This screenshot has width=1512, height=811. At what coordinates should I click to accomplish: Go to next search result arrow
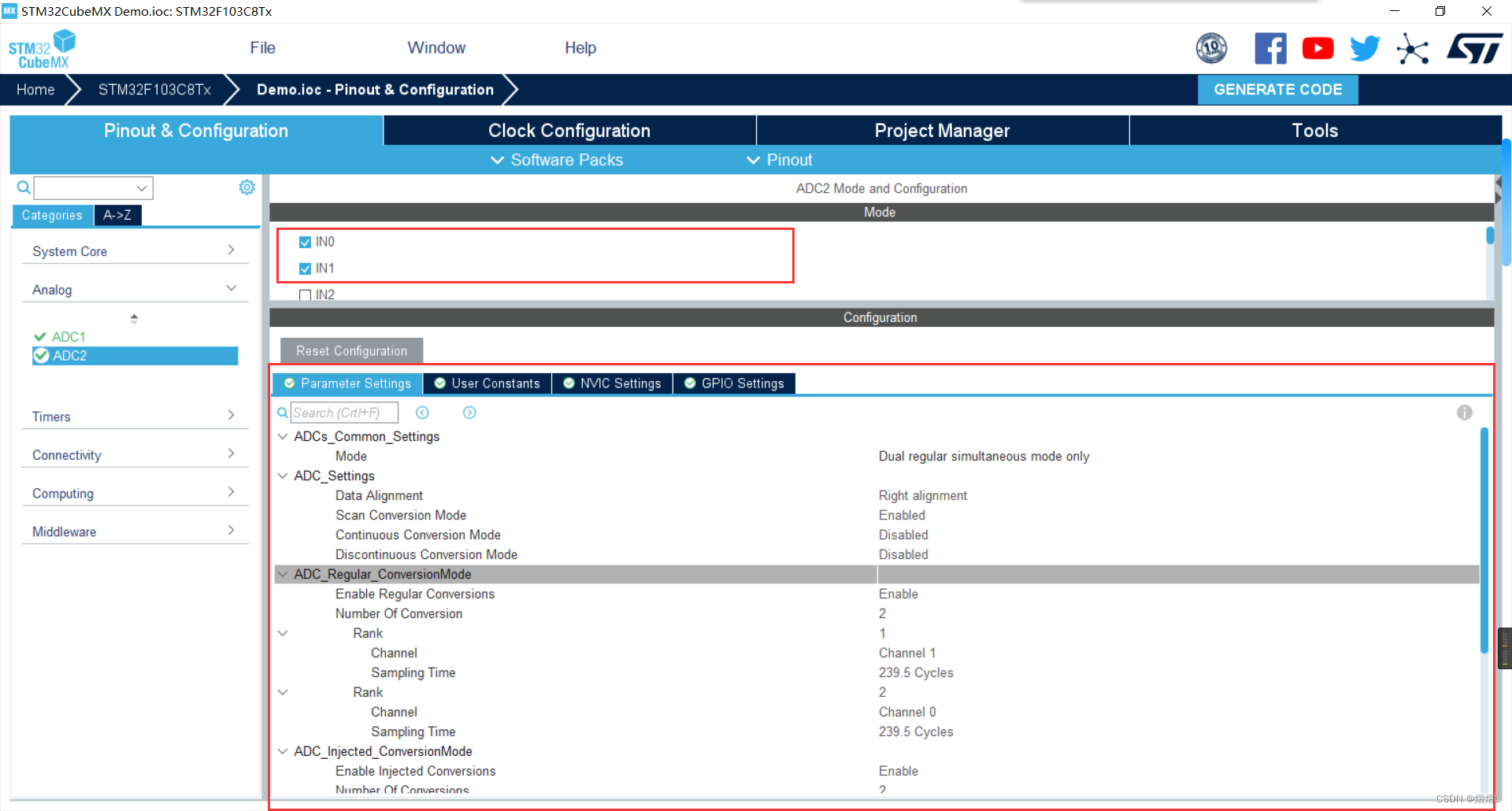(469, 413)
